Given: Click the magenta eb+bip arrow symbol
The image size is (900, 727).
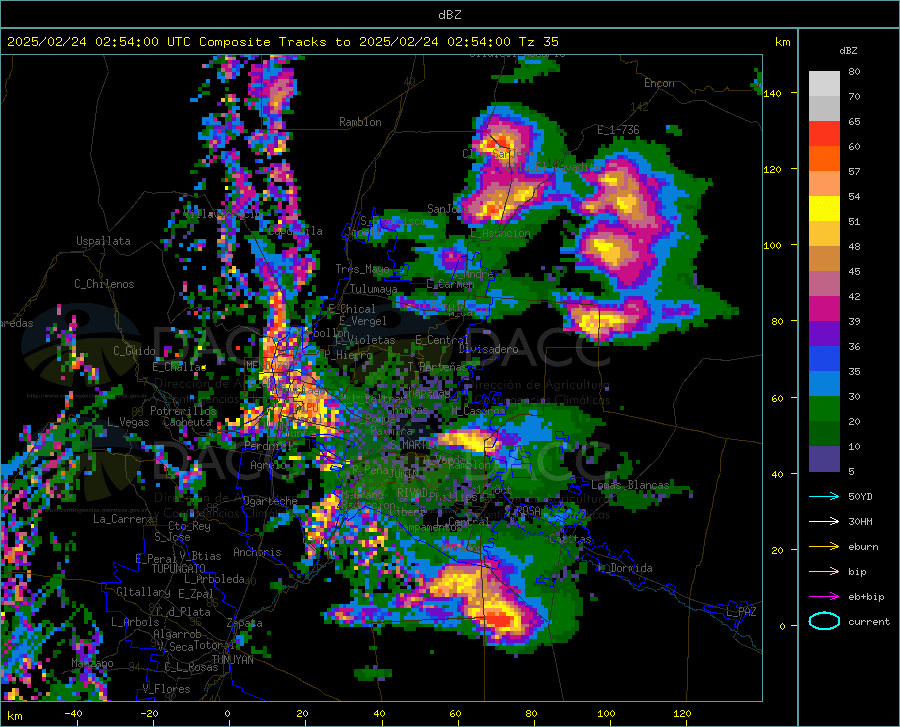Looking at the screenshot, I should click(824, 597).
